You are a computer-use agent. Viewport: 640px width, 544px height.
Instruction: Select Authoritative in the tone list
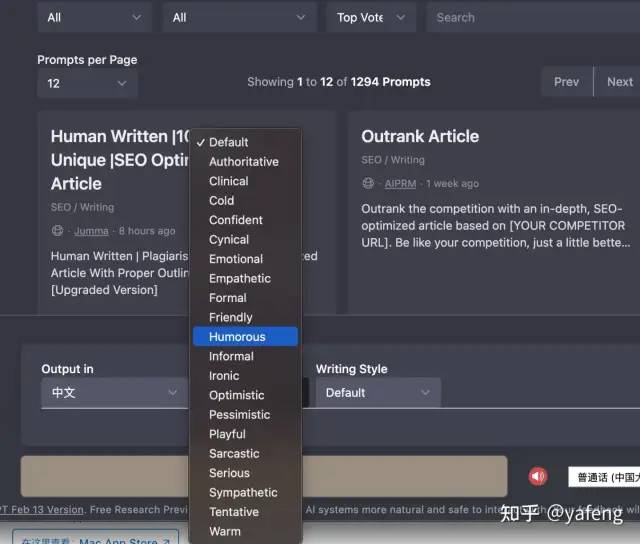(243, 161)
